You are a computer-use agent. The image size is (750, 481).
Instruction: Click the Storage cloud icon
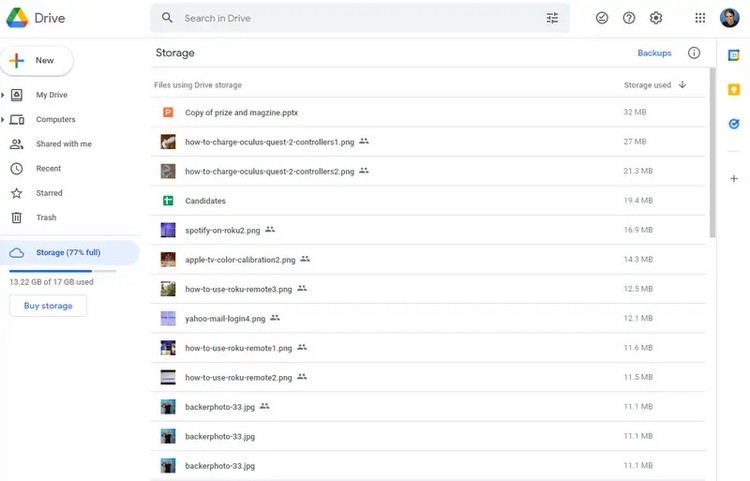click(16, 252)
